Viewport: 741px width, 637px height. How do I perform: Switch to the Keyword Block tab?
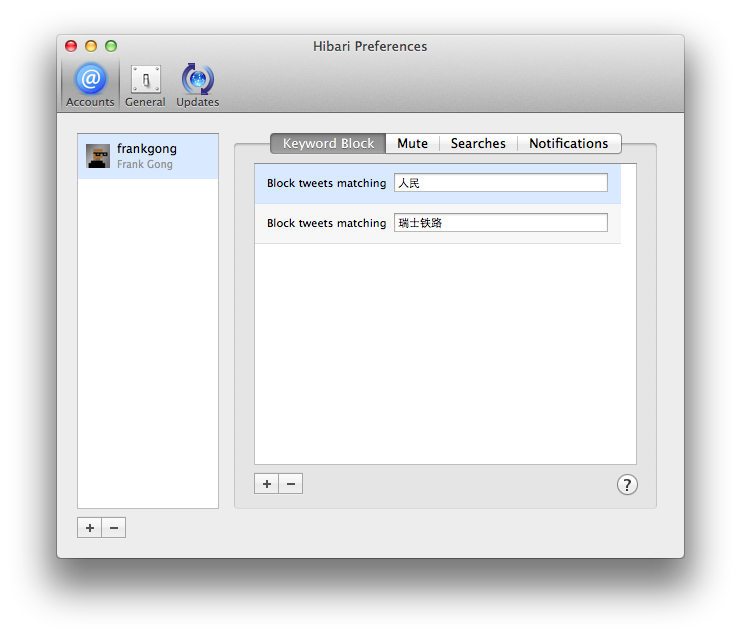pos(328,143)
